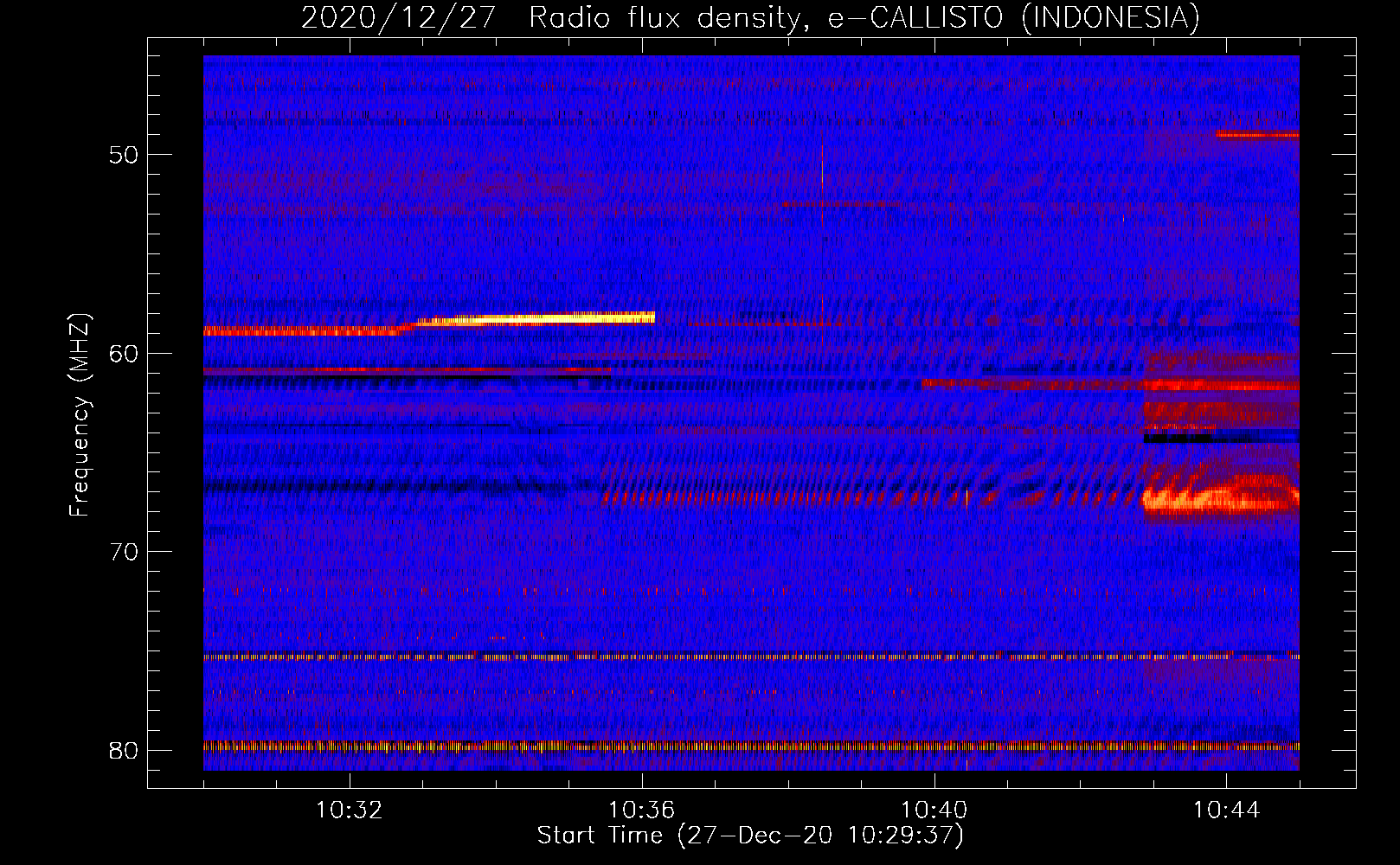Click the 10:44 time tick label
Image resolution: width=1400 pixels, height=865 pixels.
pos(1226,811)
